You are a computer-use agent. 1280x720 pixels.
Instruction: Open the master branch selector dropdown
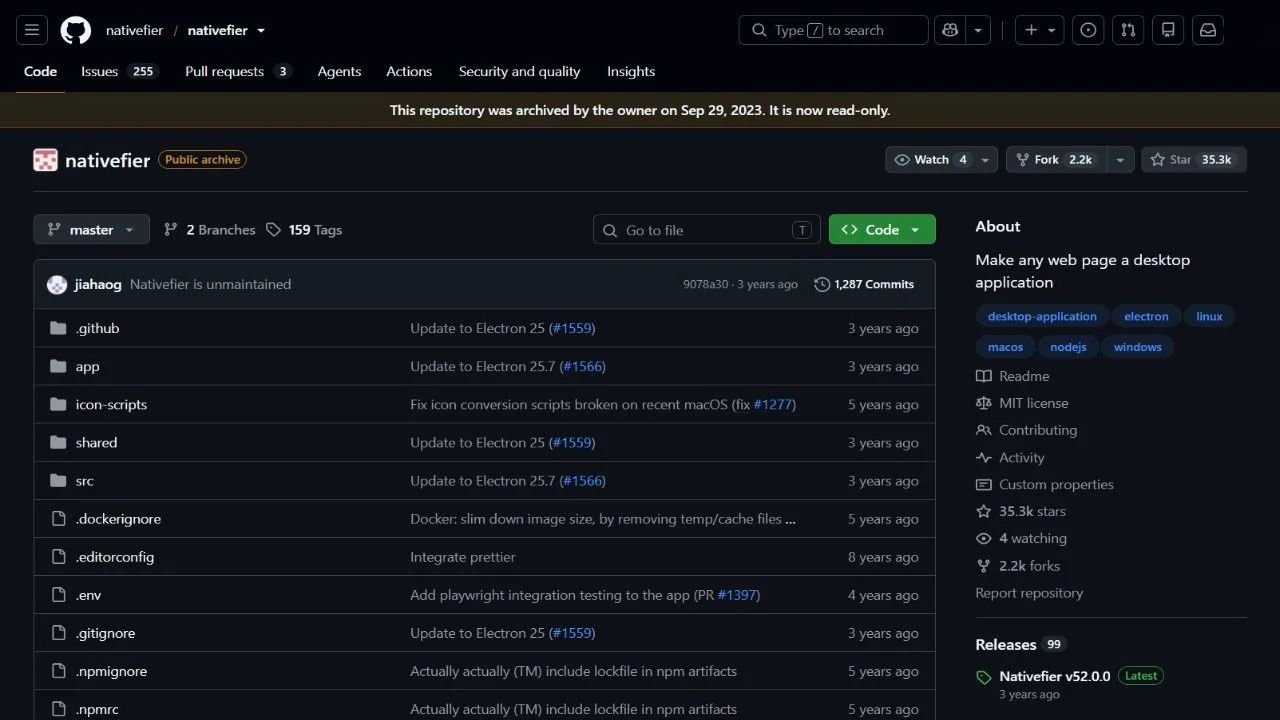click(x=91, y=230)
